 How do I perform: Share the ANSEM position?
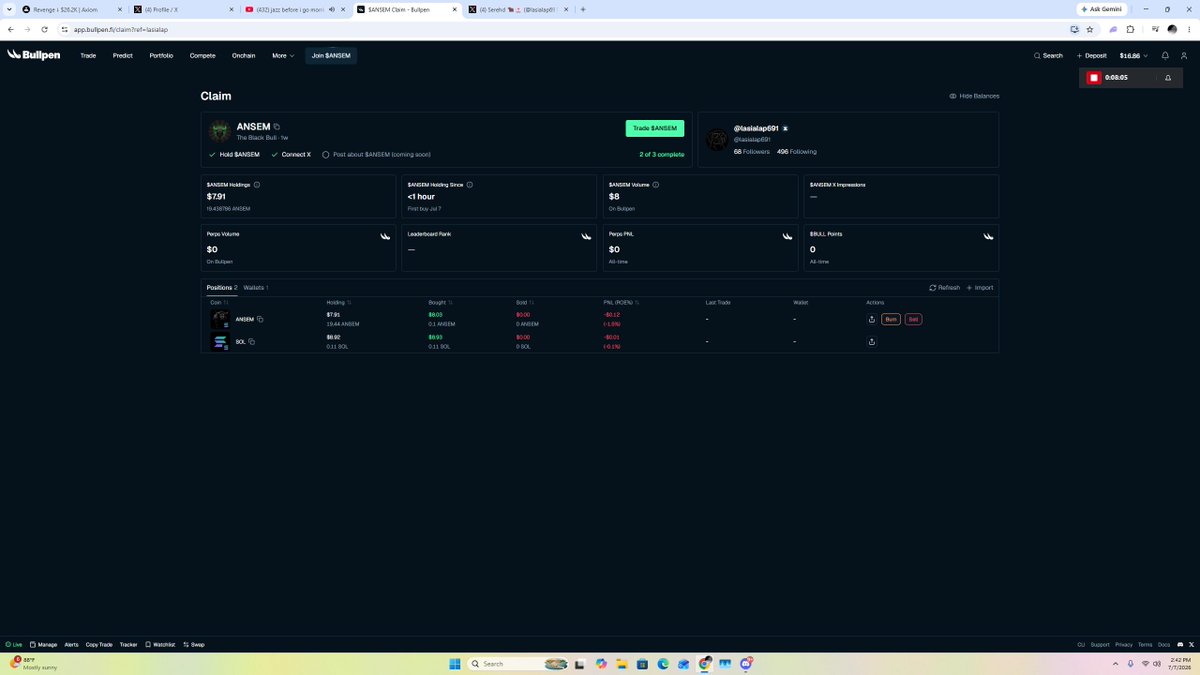coord(872,319)
